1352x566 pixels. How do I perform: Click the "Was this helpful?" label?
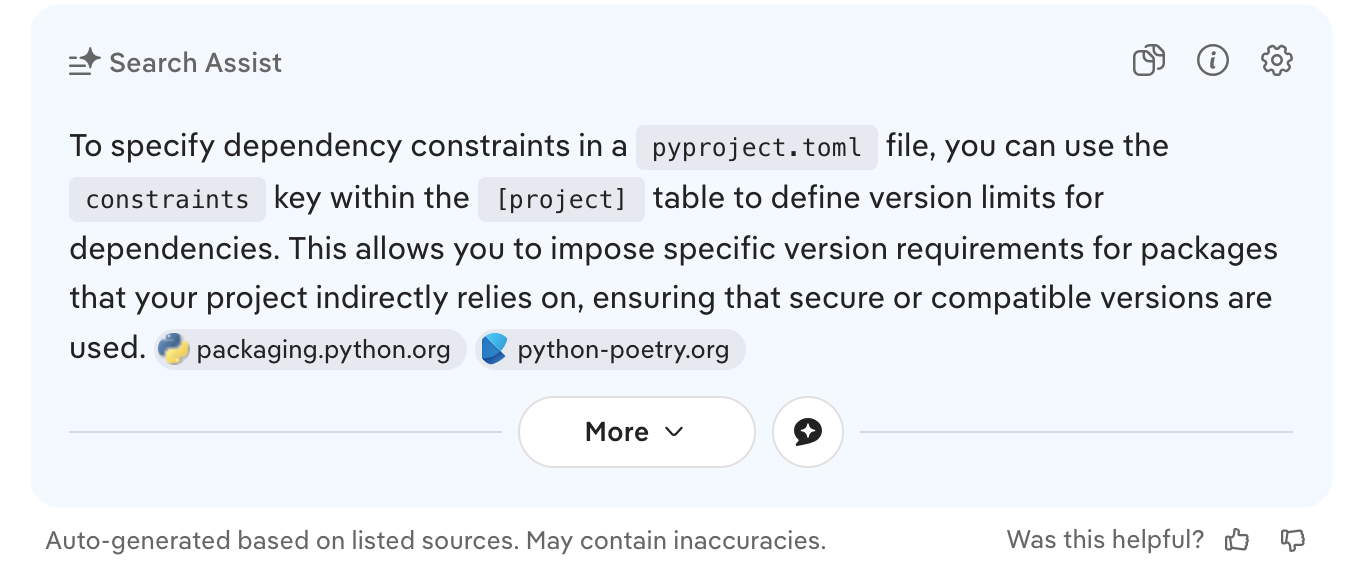(x=1105, y=541)
